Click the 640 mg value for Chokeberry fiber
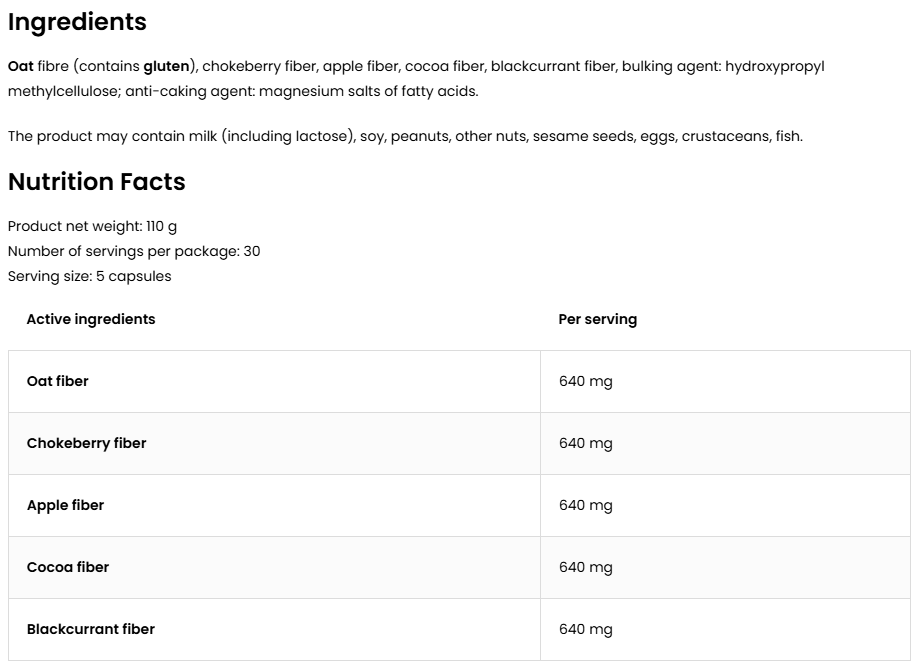 tap(585, 443)
